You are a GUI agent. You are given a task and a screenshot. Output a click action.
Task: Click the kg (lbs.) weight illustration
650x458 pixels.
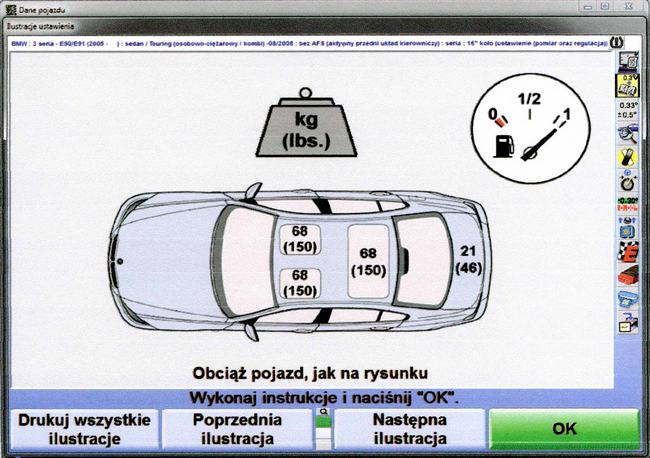pos(306,122)
